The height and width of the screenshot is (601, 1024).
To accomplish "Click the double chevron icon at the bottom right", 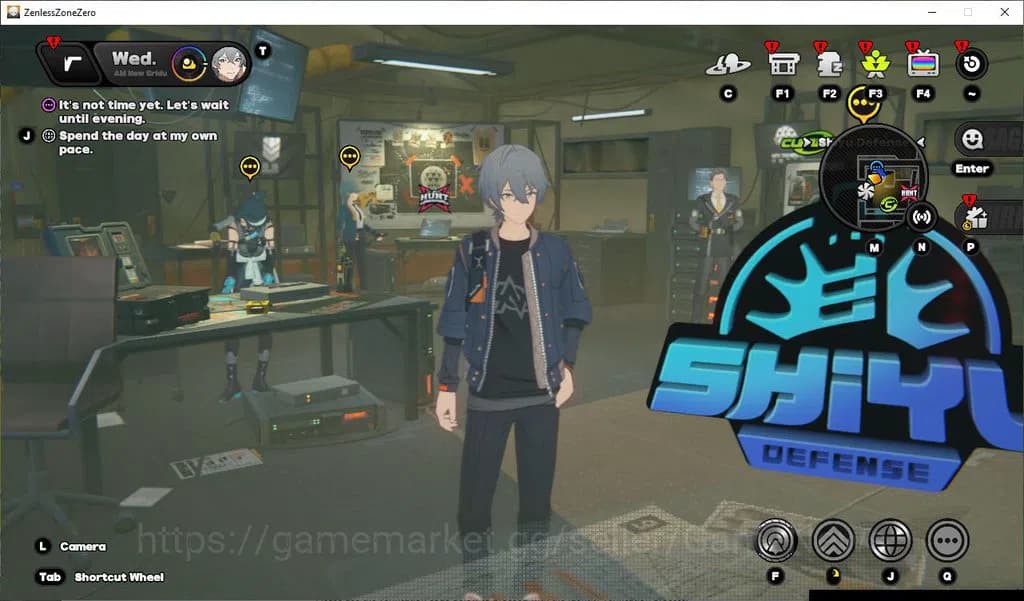I will pos(834,541).
